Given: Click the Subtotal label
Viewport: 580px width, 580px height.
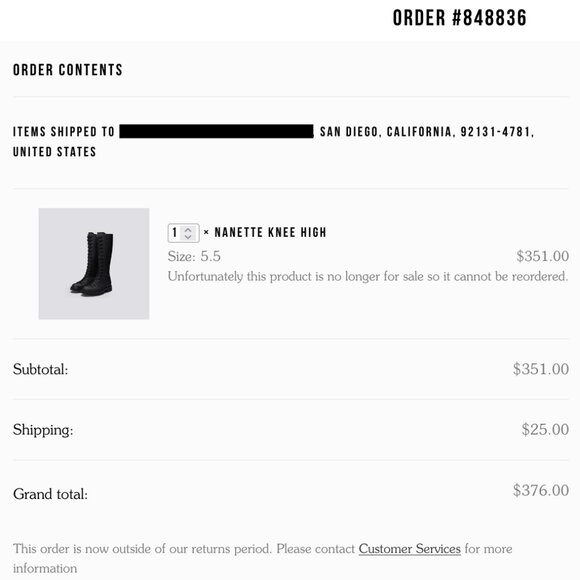Looking at the screenshot, I should [x=41, y=369].
